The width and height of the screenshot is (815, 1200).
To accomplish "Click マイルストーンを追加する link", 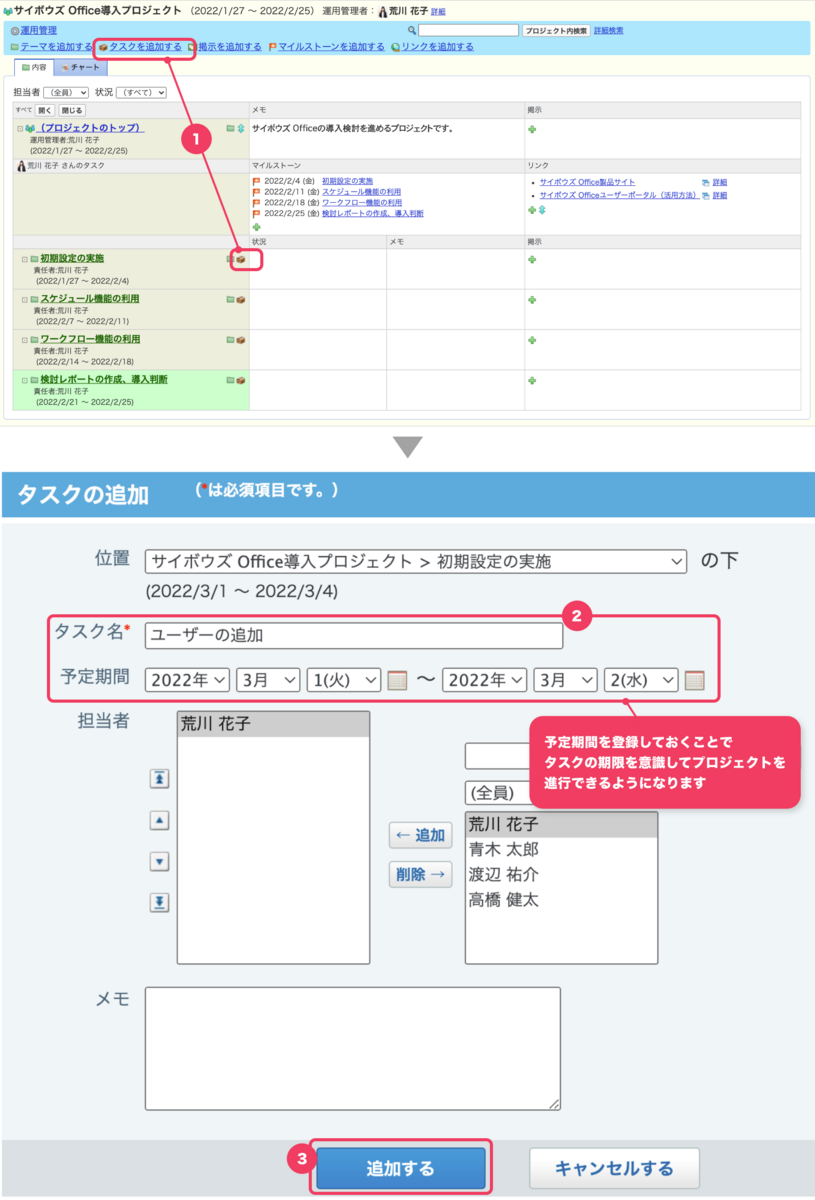I will (x=331, y=47).
